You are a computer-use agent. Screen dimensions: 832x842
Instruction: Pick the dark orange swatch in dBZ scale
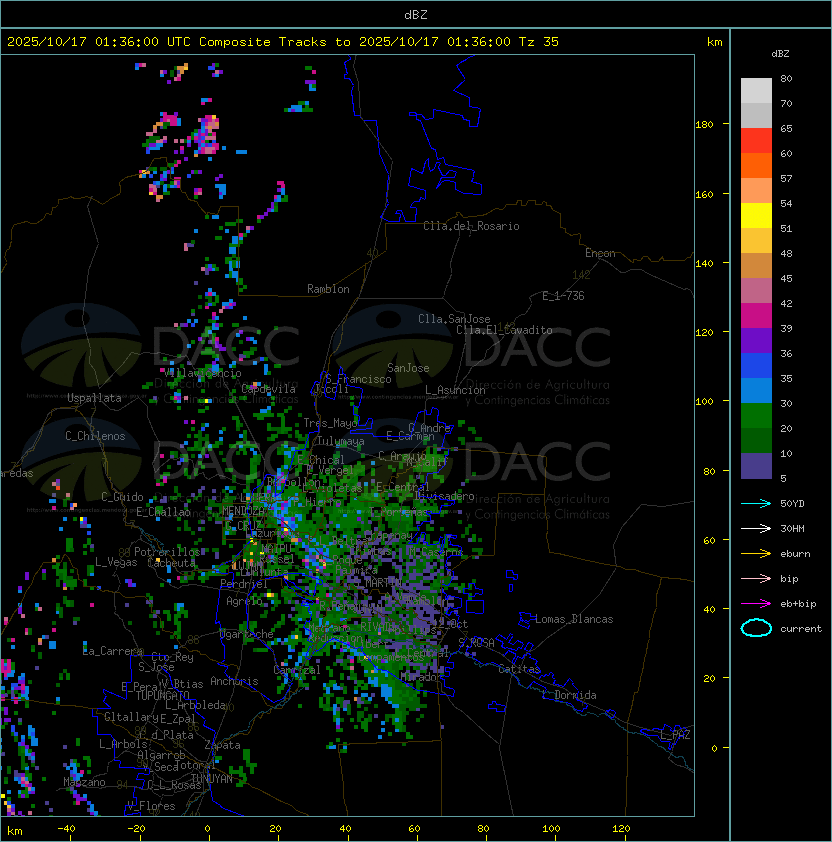pos(756,166)
